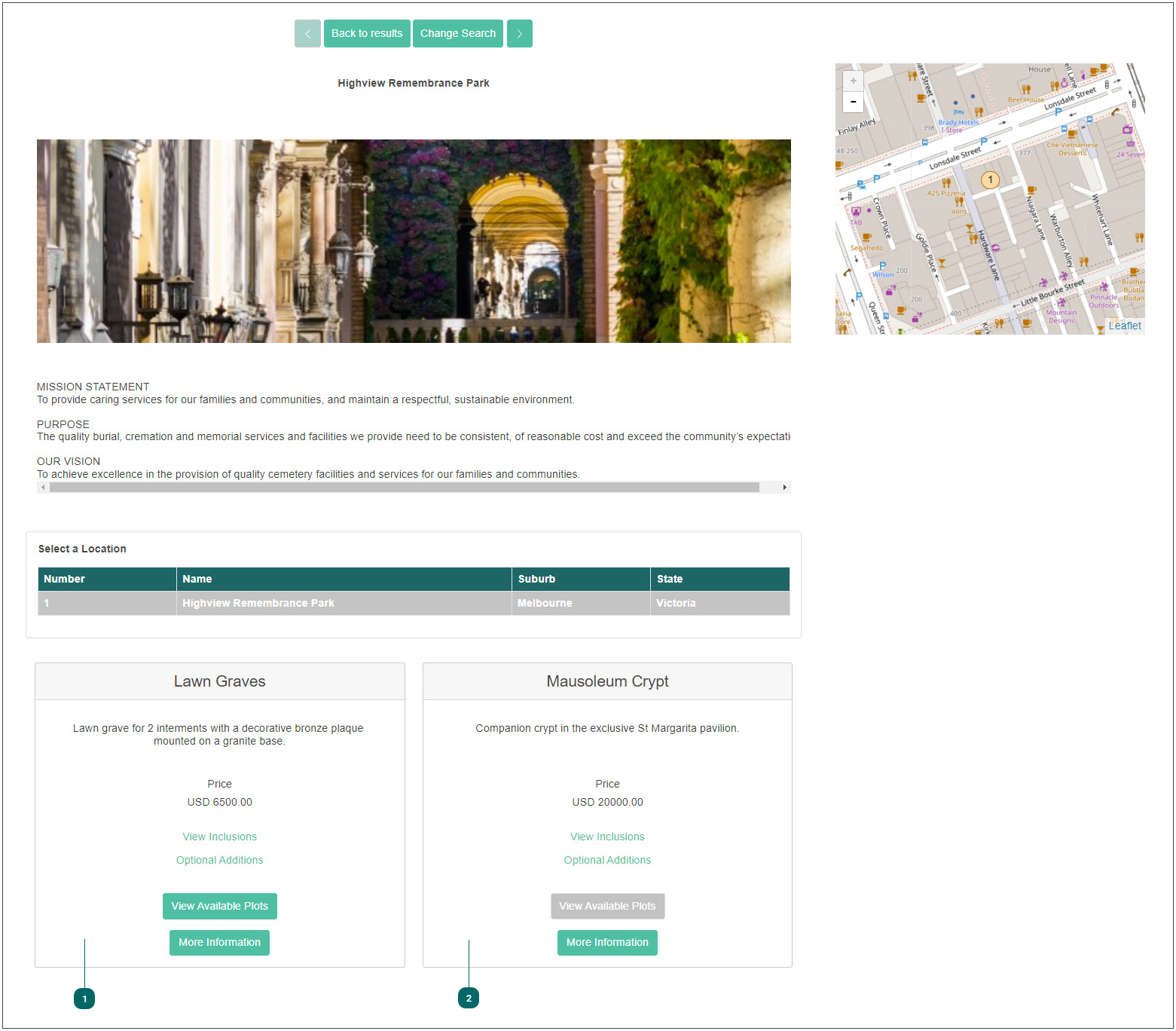This screenshot has height=1031, width=1176.
Task: Click Suburb column header
Action: pyautogui.click(x=581, y=579)
